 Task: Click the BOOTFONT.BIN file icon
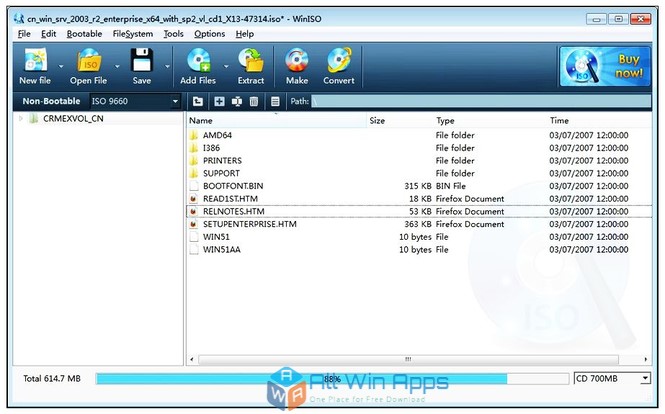[x=194, y=186]
